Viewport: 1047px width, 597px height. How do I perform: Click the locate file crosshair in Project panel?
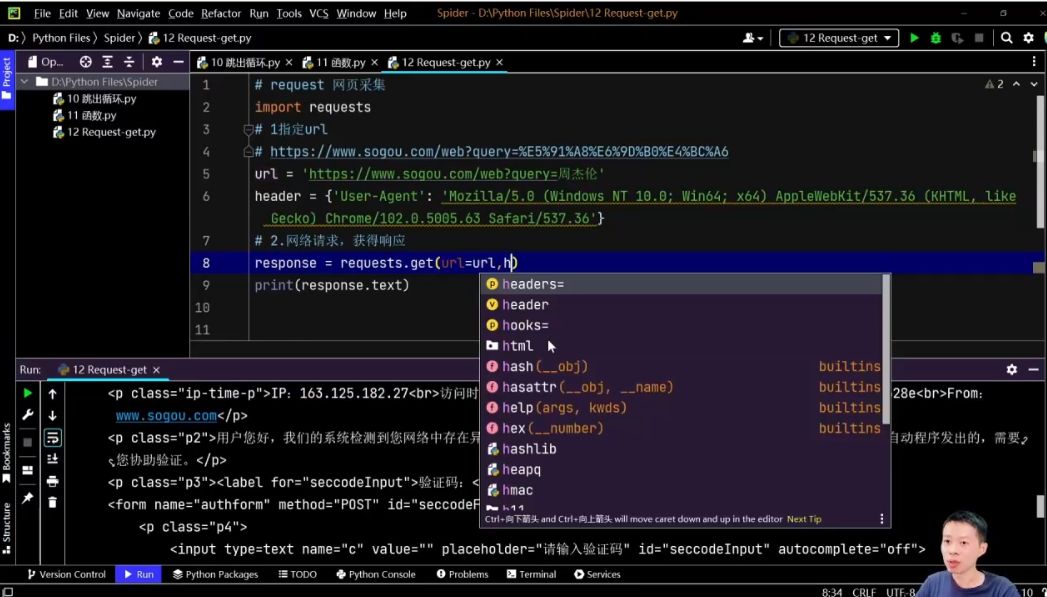coord(86,62)
